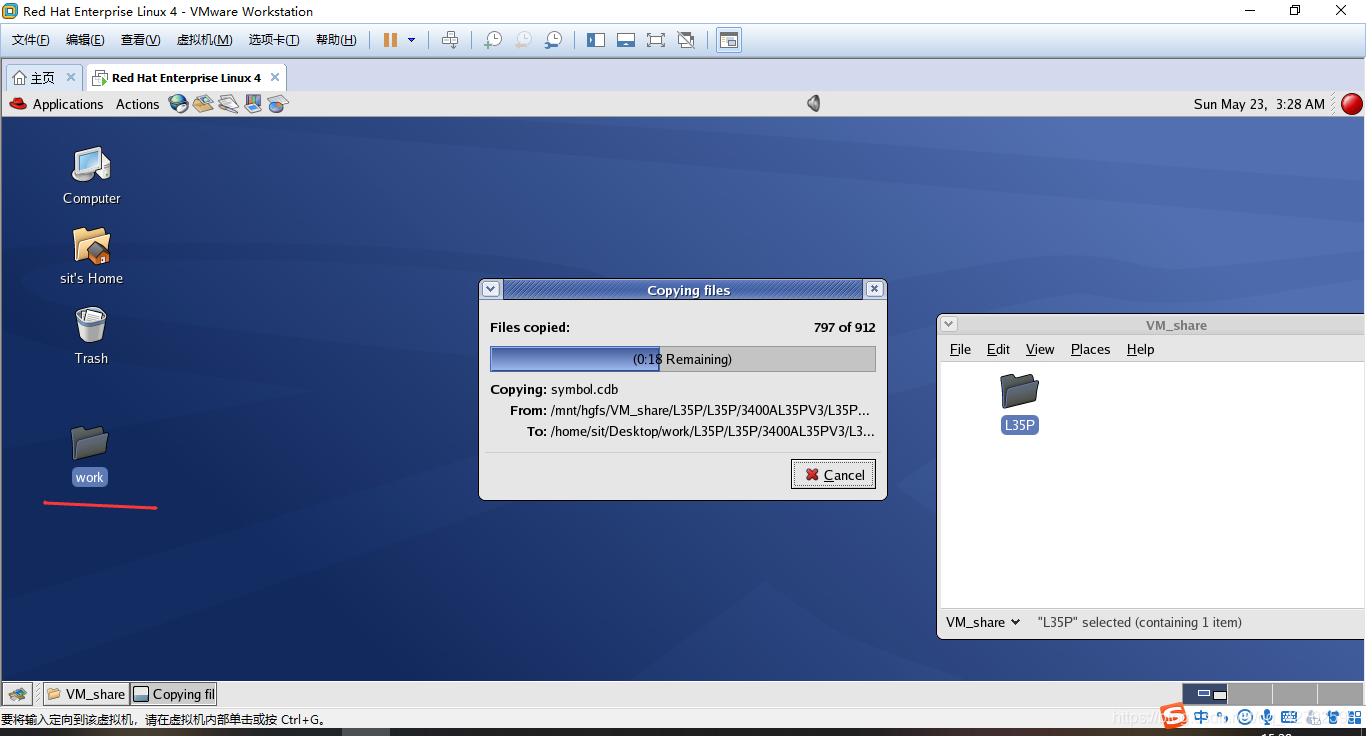Click the show desktop button in bottom panel

[18, 694]
